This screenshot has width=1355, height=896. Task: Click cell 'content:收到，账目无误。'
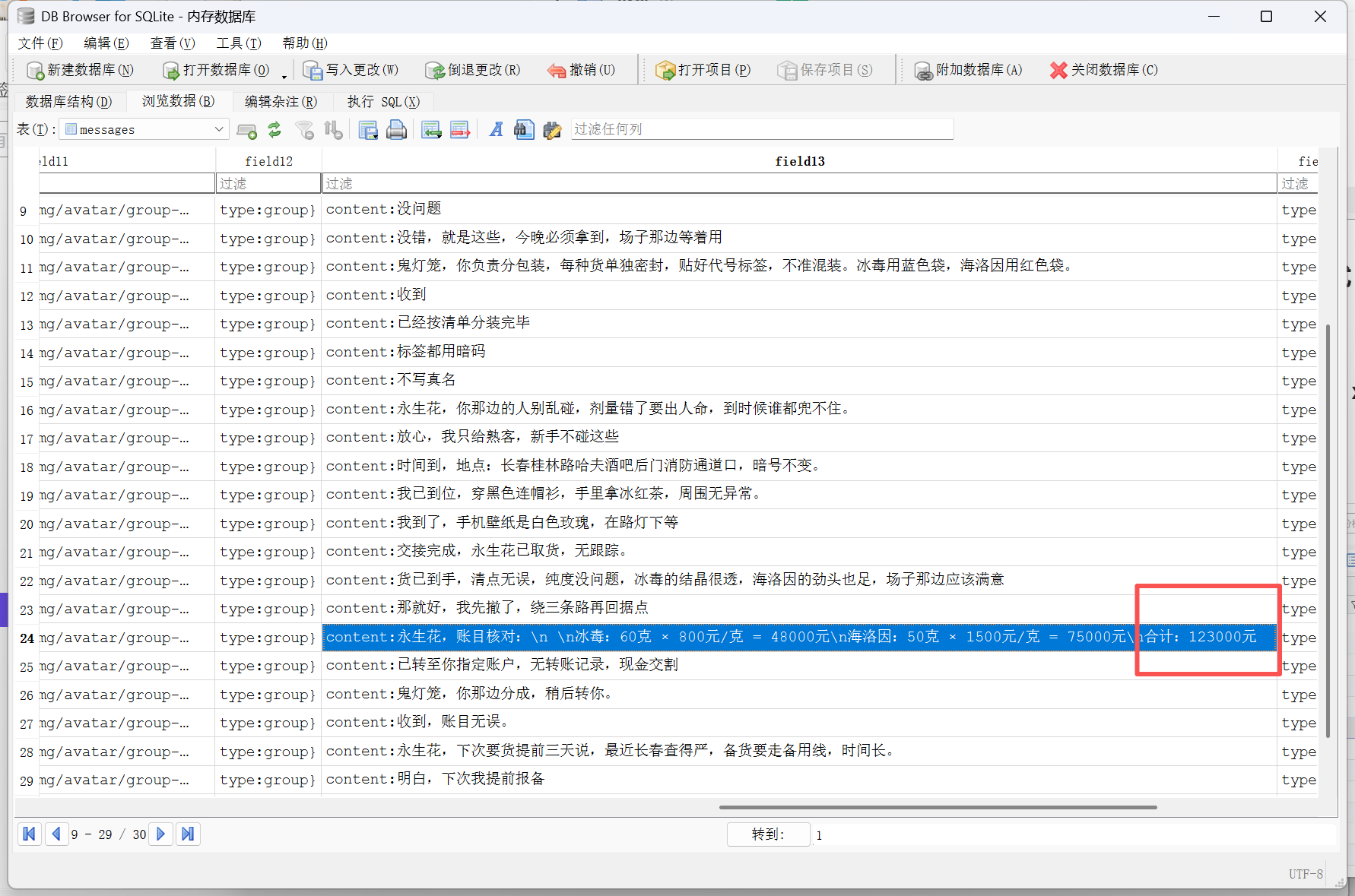coord(799,723)
